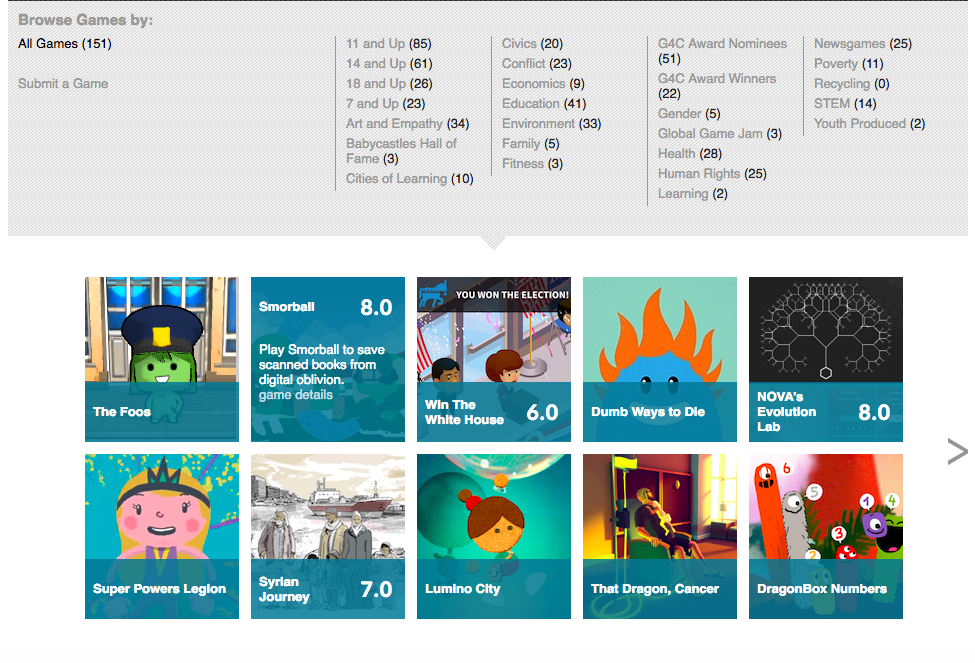Screen dimensions: 975x663
Task: Open the Smorball game card
Action: pyautogui.click(x=328, y=359)
